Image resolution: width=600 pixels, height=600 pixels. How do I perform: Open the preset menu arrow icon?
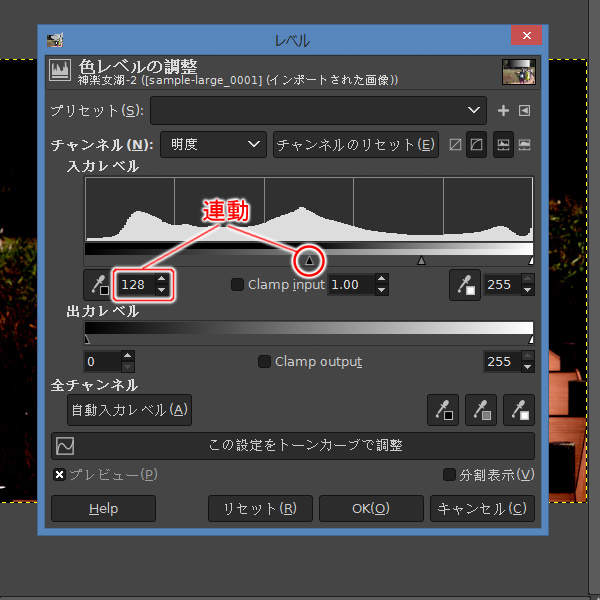click(x=524, y=111)
